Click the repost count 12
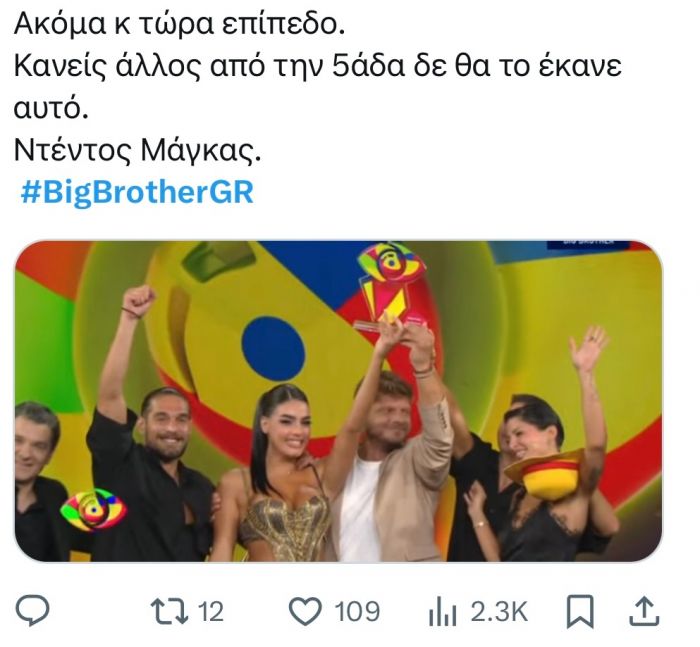 (210, 611)
